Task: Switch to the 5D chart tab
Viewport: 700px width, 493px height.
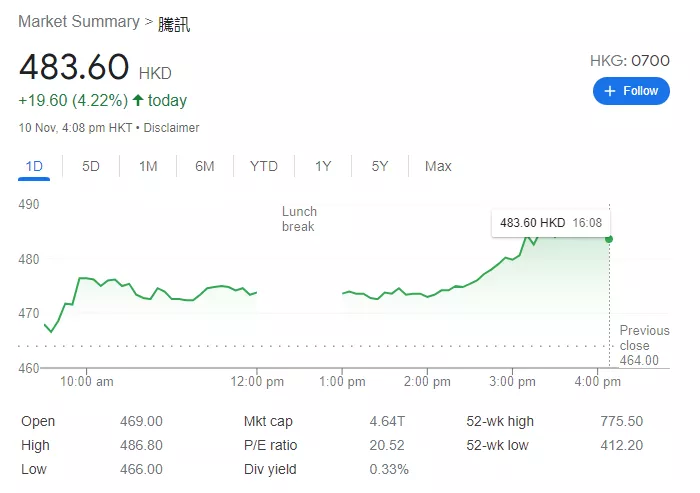Action: 91,166
